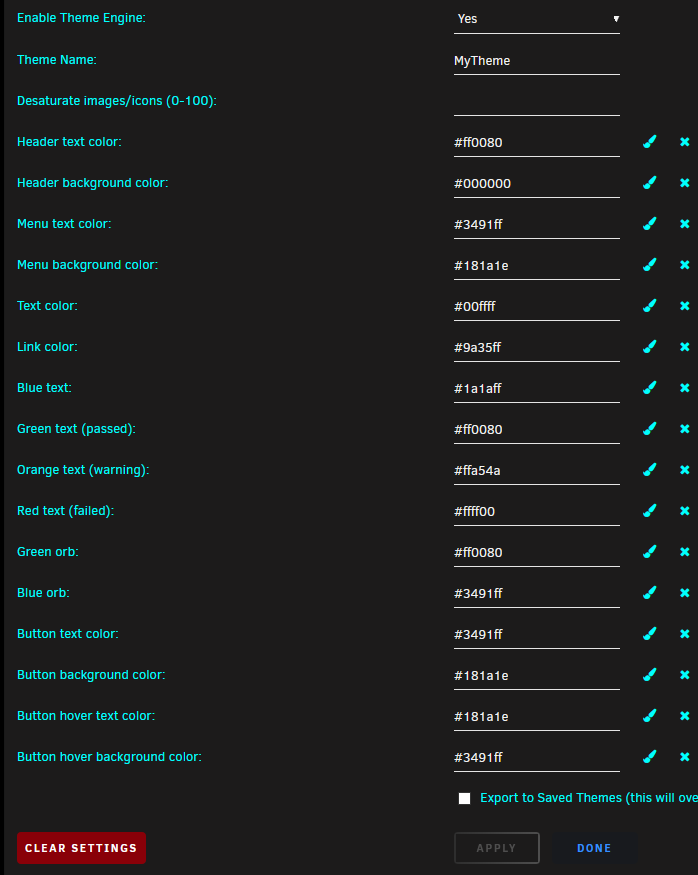Click the Desaturate images/icons input field

[x=537, y=102]
